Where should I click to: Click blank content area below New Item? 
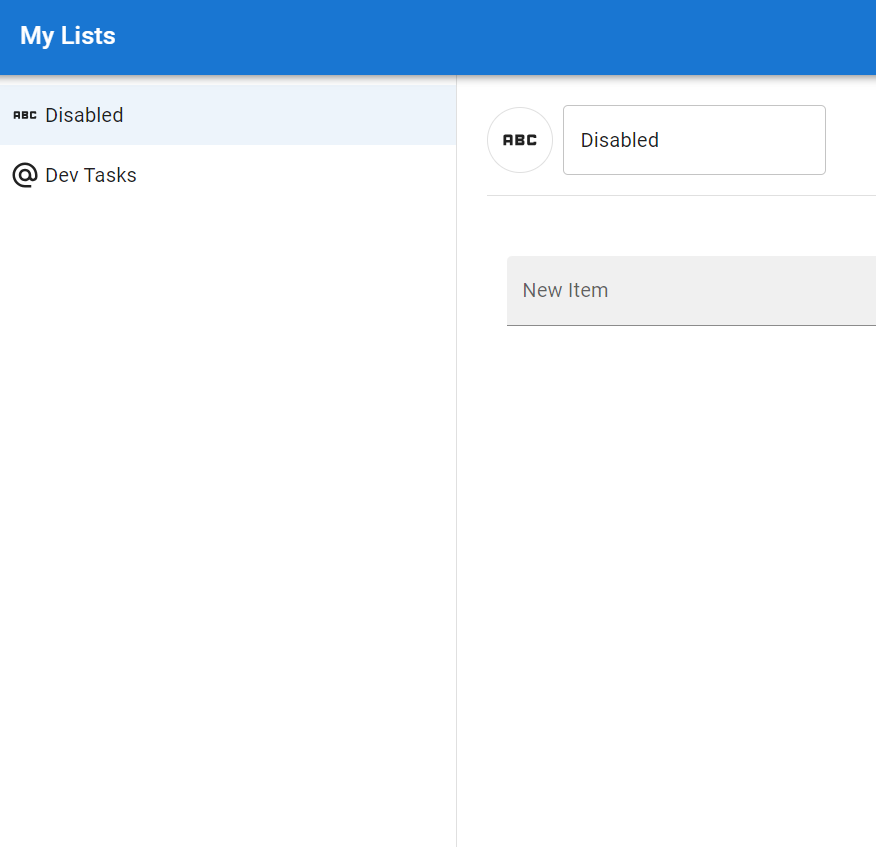click(666, 559)
